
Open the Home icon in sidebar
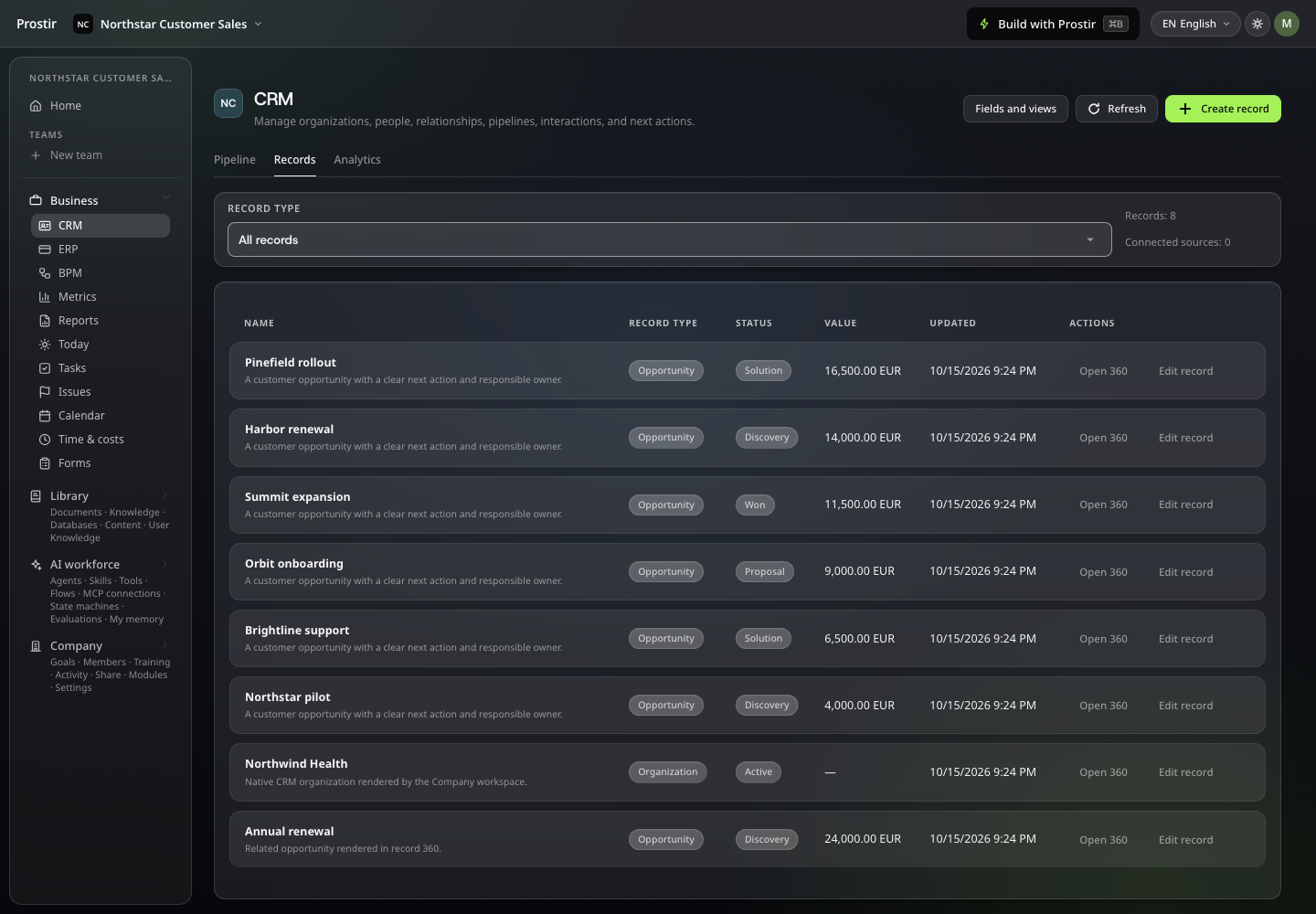pyautogui.click(x=36, y=106)
